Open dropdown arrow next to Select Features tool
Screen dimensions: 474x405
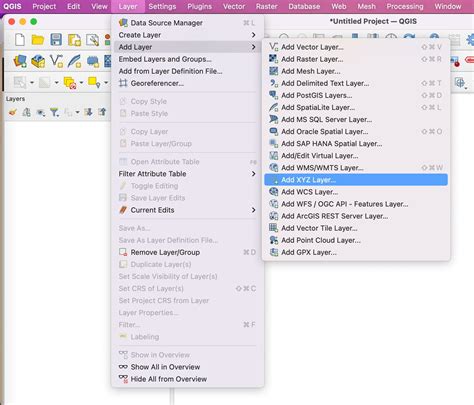(x=32, y=82)
